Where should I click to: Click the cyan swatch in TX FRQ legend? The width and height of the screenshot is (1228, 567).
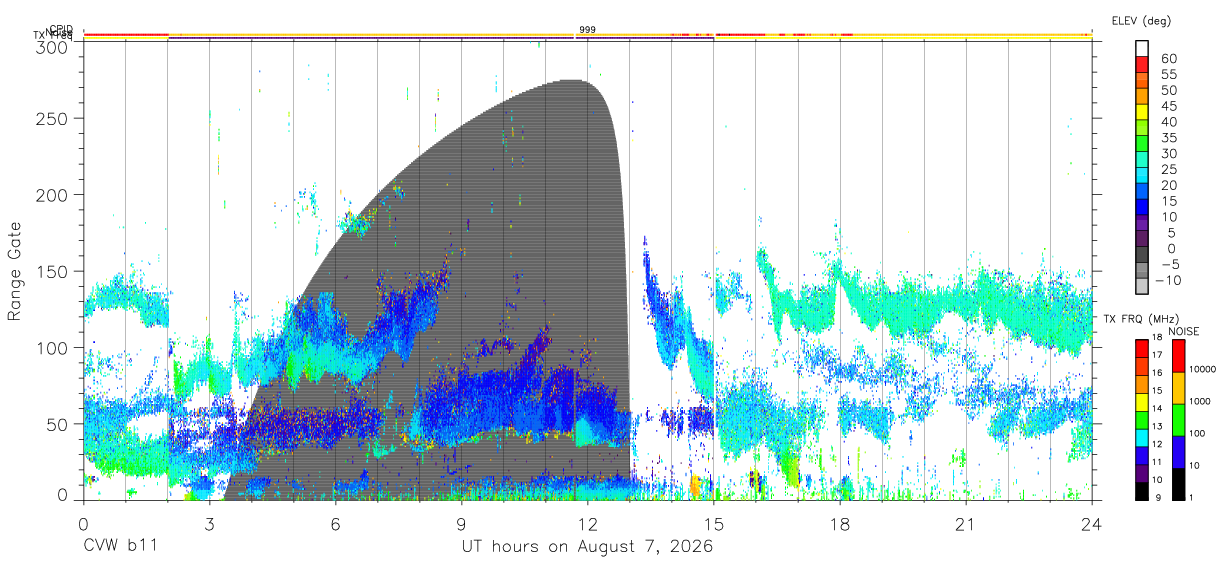(1141, 437)
